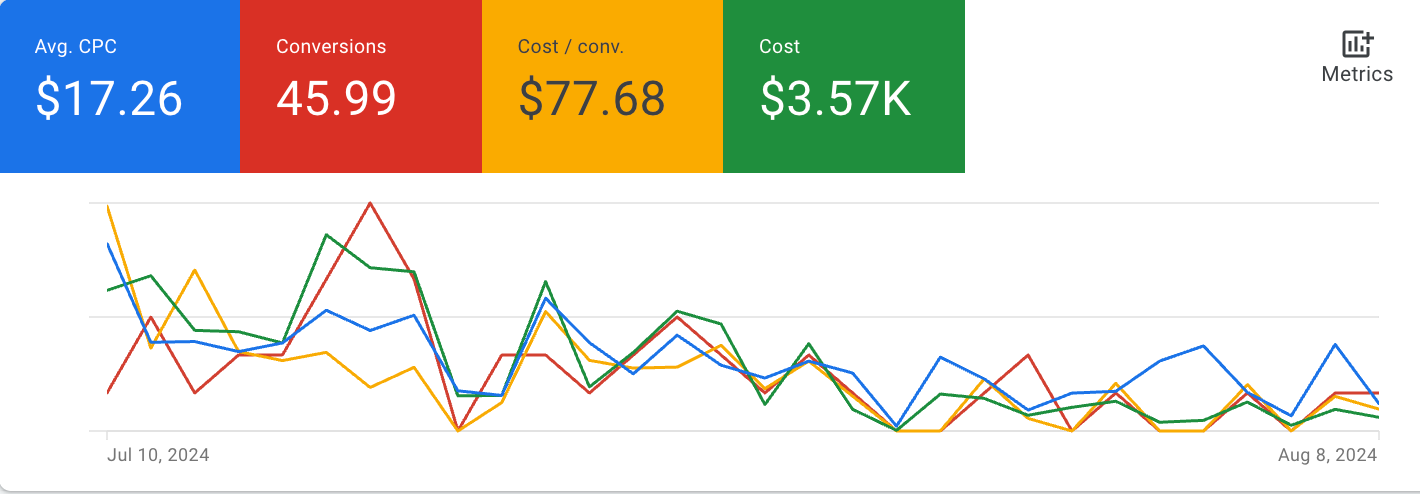Click the $17.26 average CPC value
The width and height of the screenshot is (1420, 494).
click(x=109, y=99)
